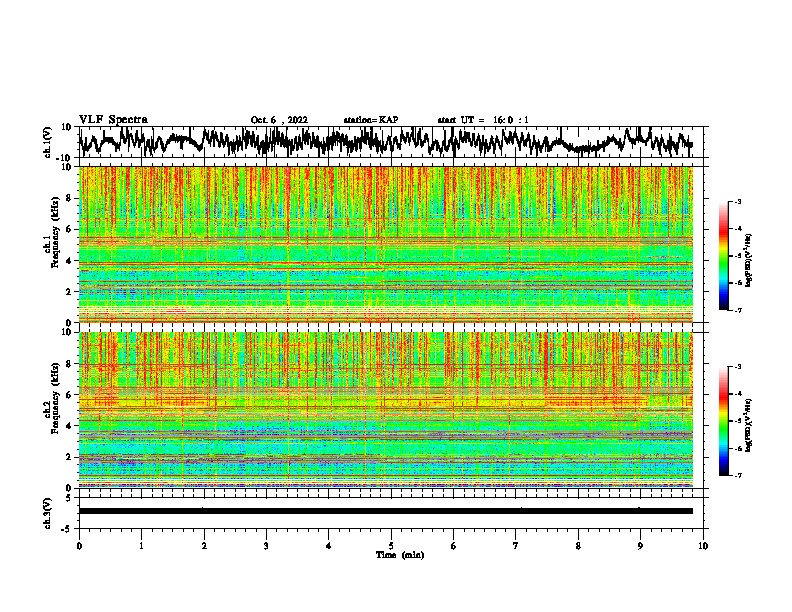Click the "-5" tick on ch.3(V) axis
The width and height of the screenshot is (792, 612).
coord(68,529)
